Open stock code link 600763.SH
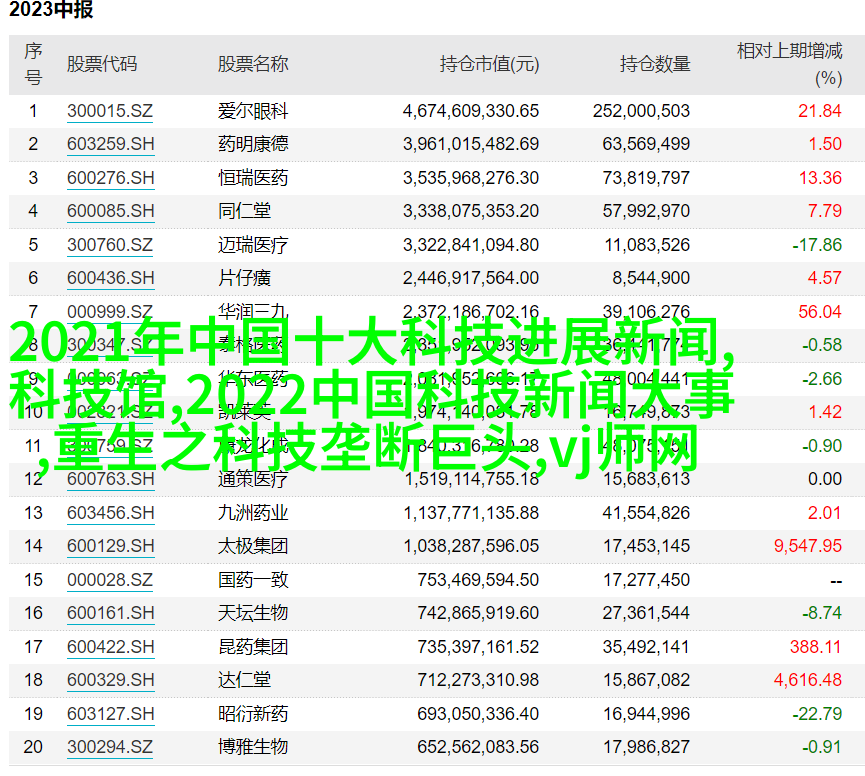Image resolution: width=865 pixels, height=776 pixels. (111, 479)
